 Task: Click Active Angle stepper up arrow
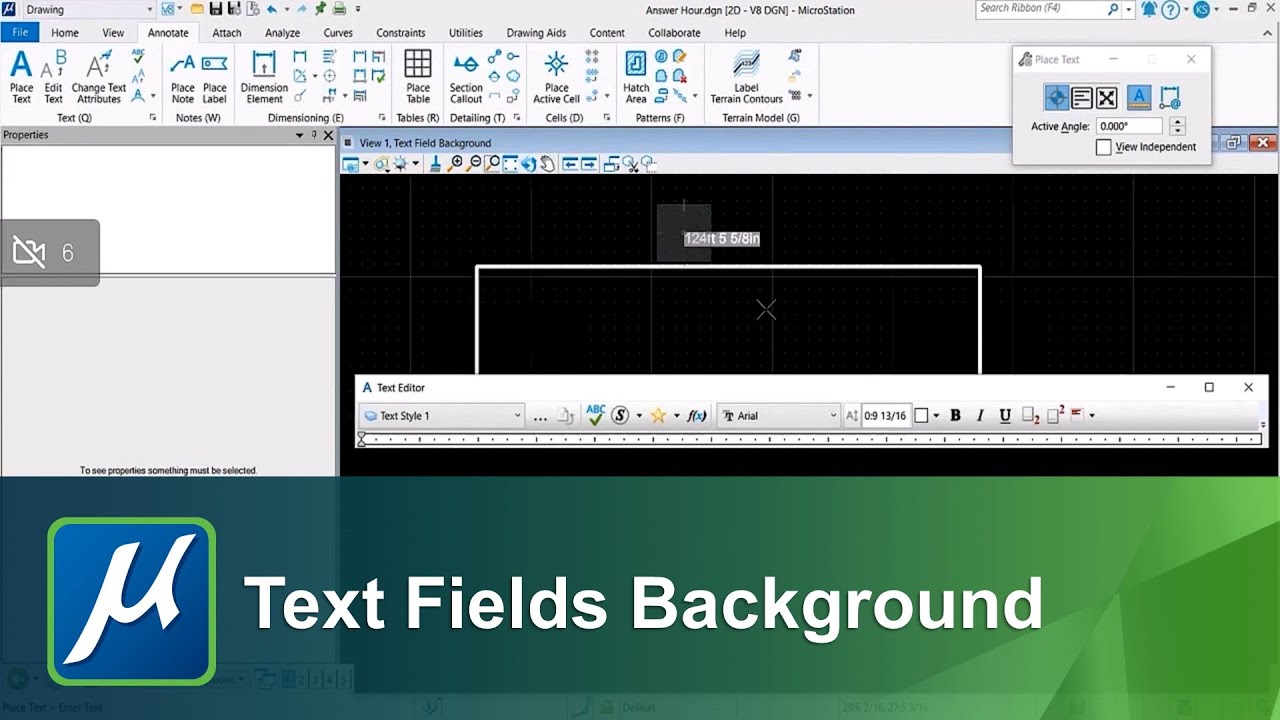click(1177, 122)
